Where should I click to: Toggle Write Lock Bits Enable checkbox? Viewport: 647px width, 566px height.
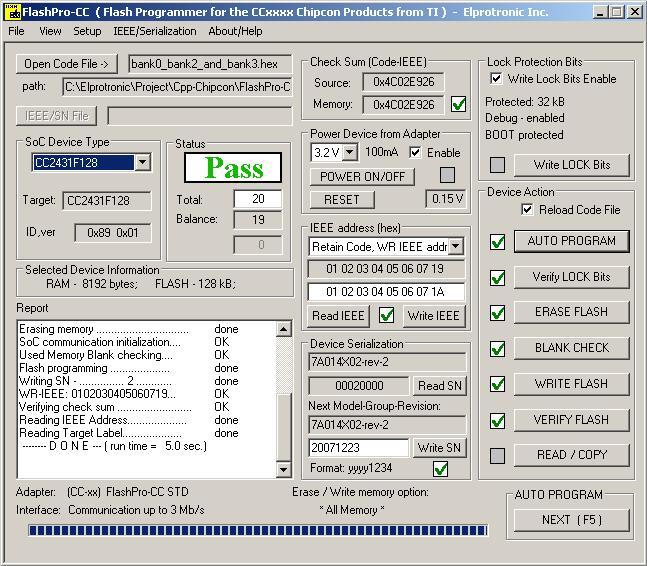tap(496, 78)
